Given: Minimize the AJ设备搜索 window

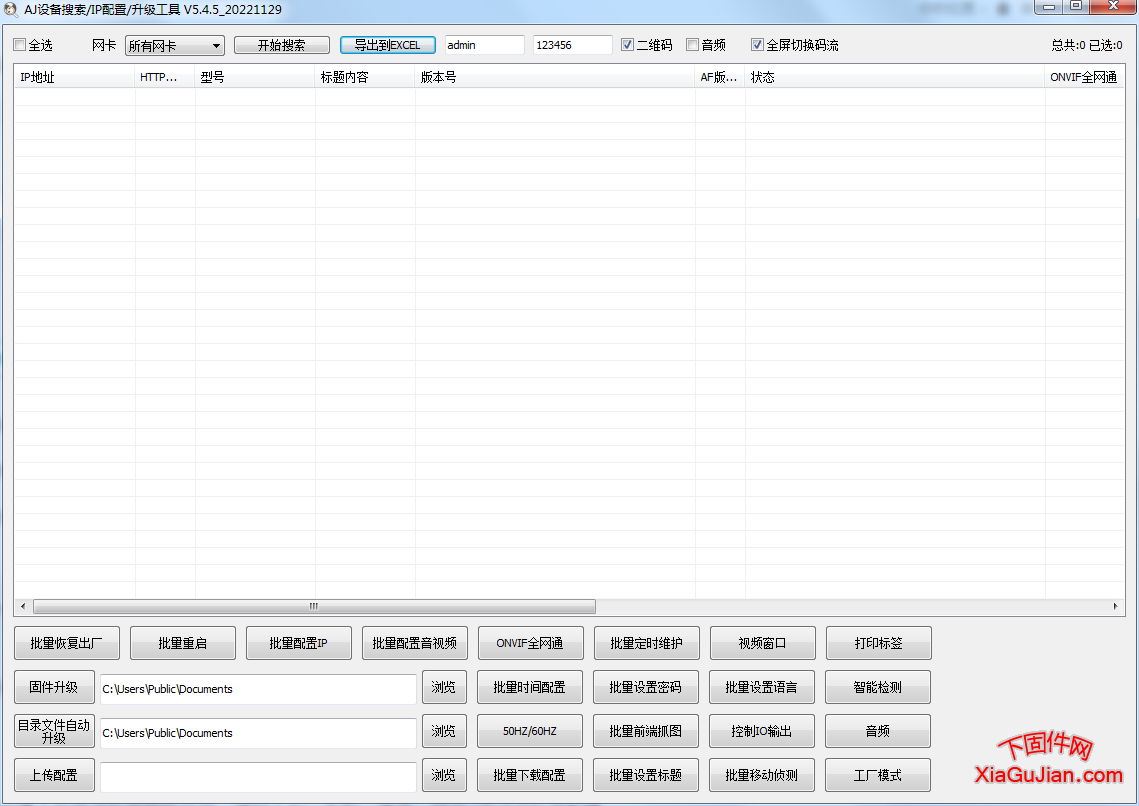Looking at the screenshot, I should [x=1049, y=7].
